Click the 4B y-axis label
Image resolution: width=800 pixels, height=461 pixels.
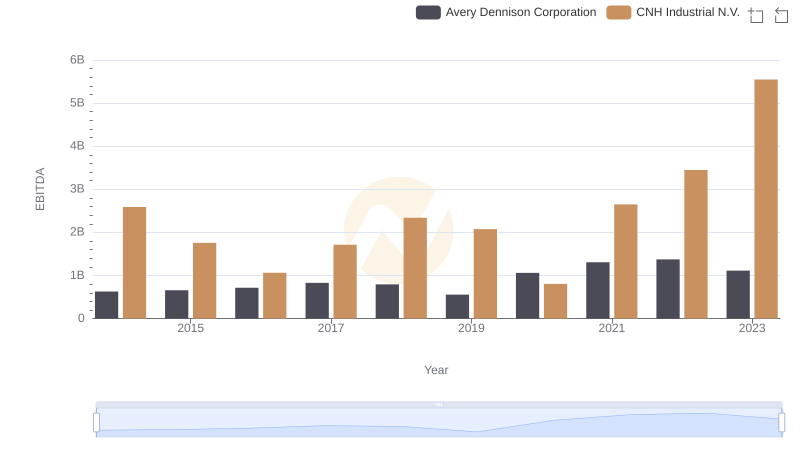point(77,146)
